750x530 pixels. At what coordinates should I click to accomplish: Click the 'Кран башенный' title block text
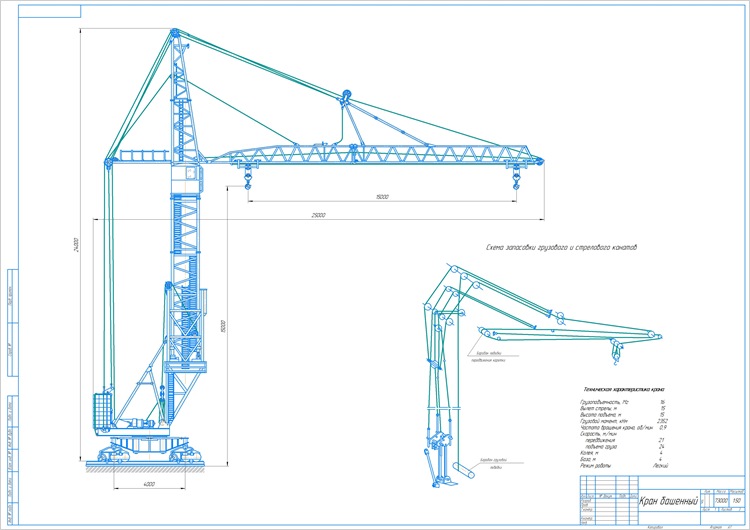[x=668, y=501]
